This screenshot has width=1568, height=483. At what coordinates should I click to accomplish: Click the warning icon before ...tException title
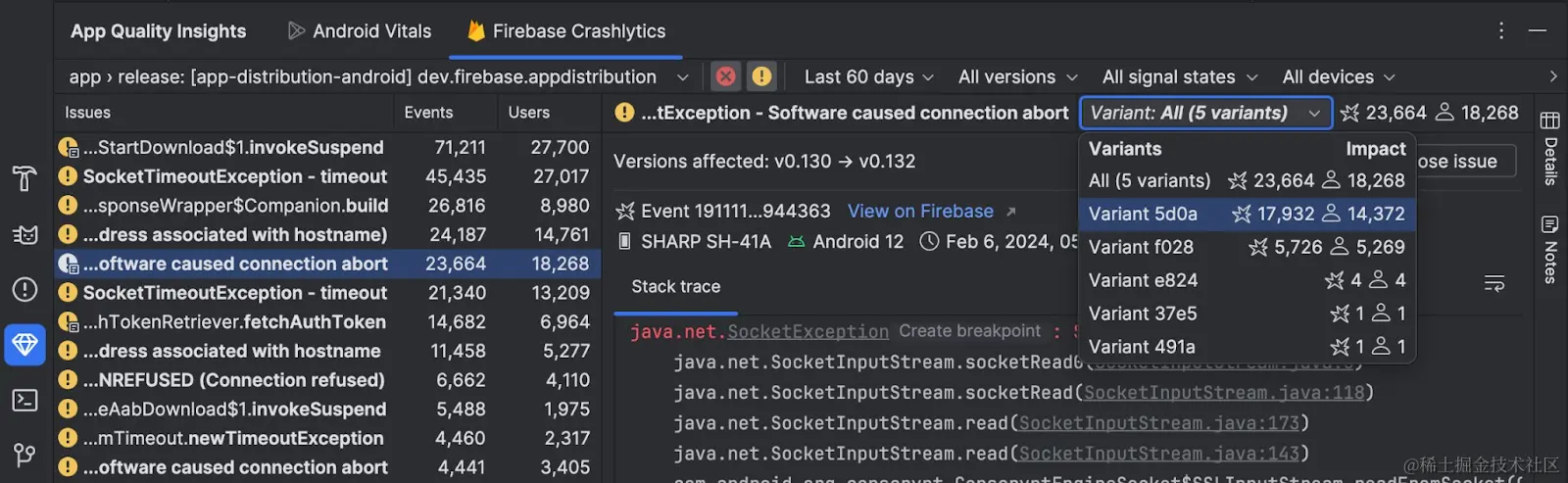tap(624, 113)
